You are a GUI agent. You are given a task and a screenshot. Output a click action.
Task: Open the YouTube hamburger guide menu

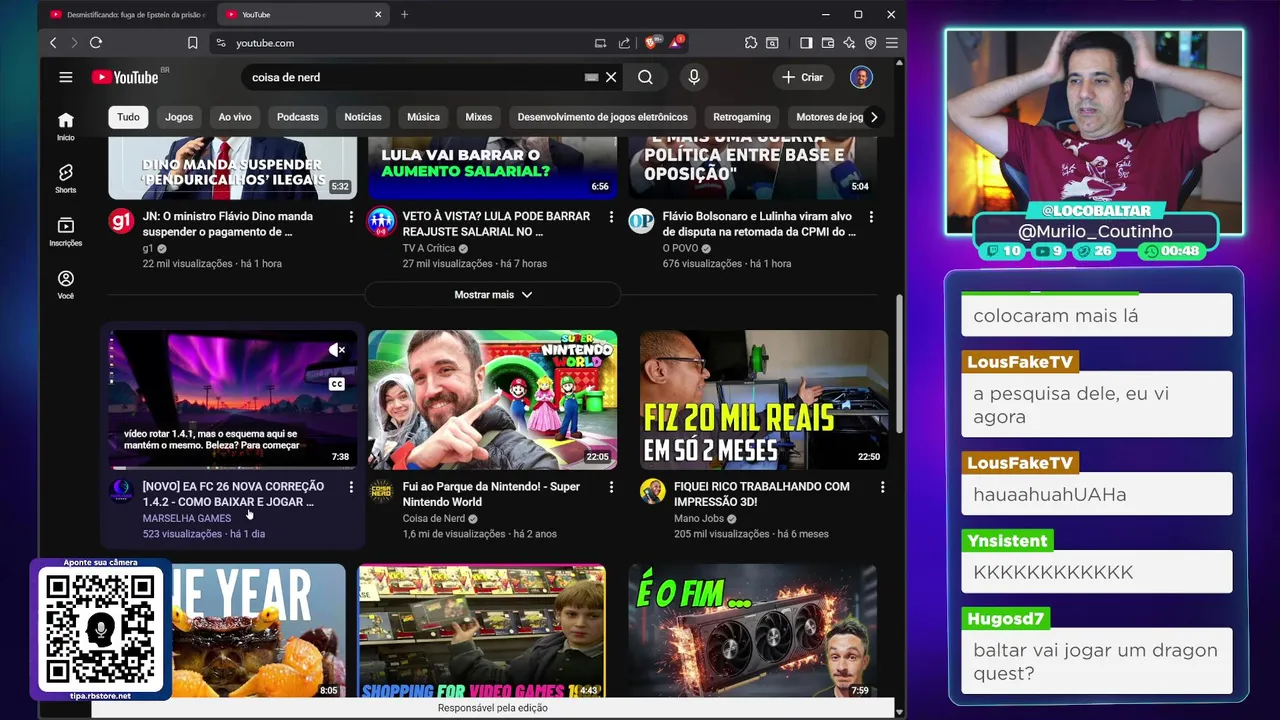(x=66, y=77)
